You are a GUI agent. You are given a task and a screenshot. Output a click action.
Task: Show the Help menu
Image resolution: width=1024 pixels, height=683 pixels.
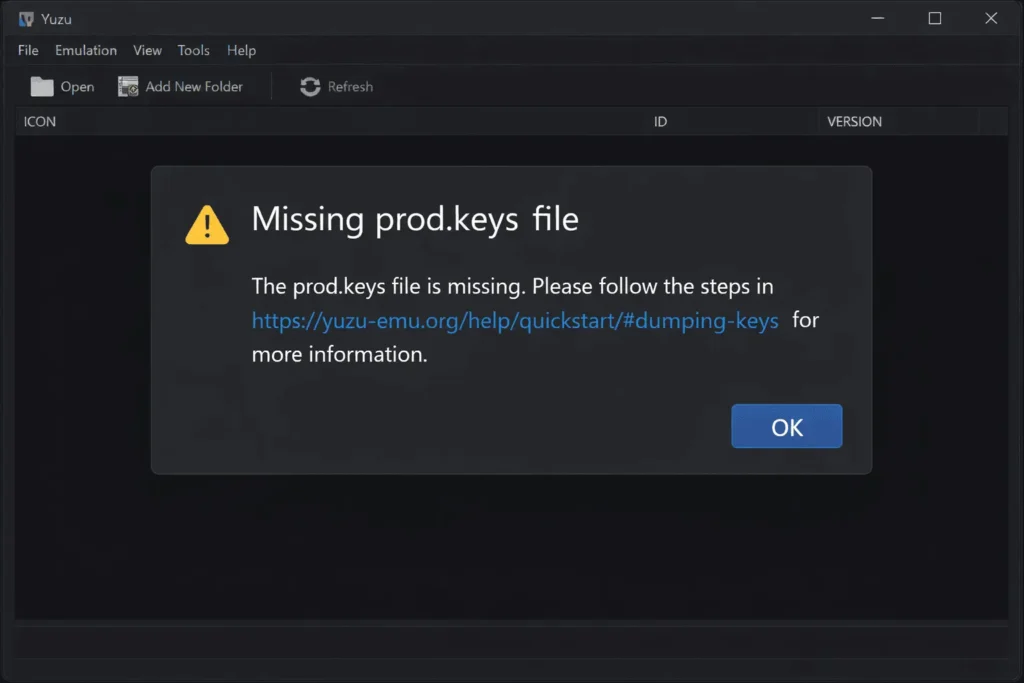(241, 50)
